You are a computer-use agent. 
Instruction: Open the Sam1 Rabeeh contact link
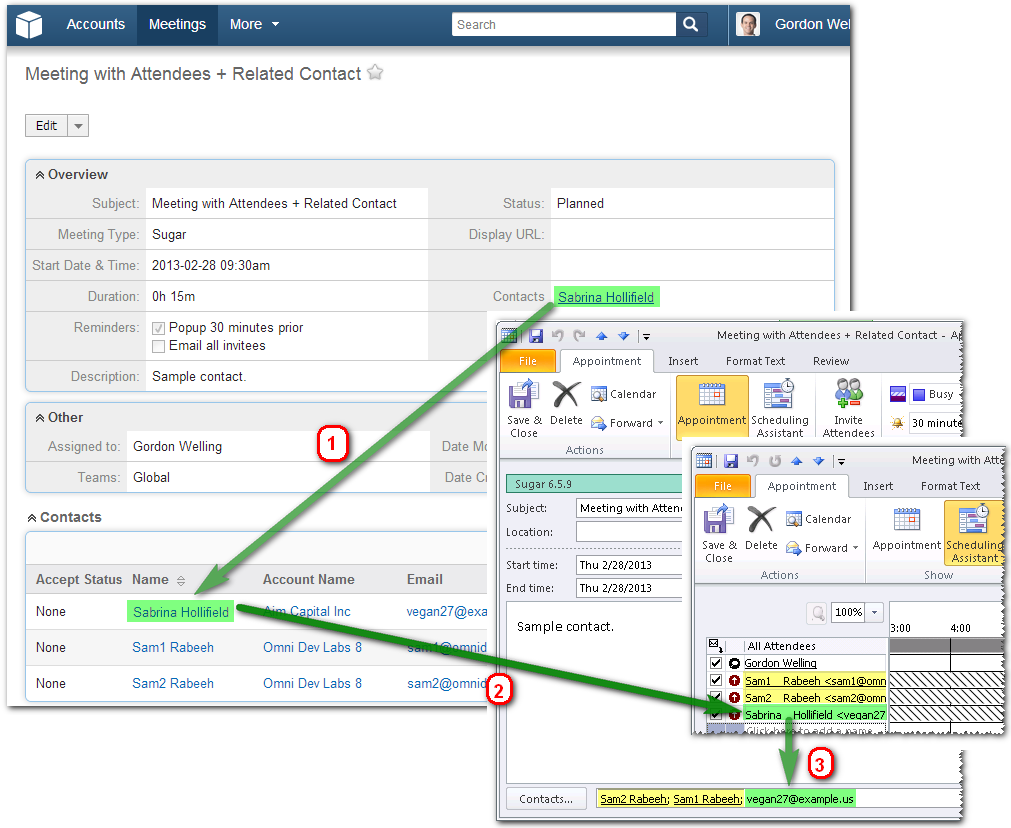(173, 647)
